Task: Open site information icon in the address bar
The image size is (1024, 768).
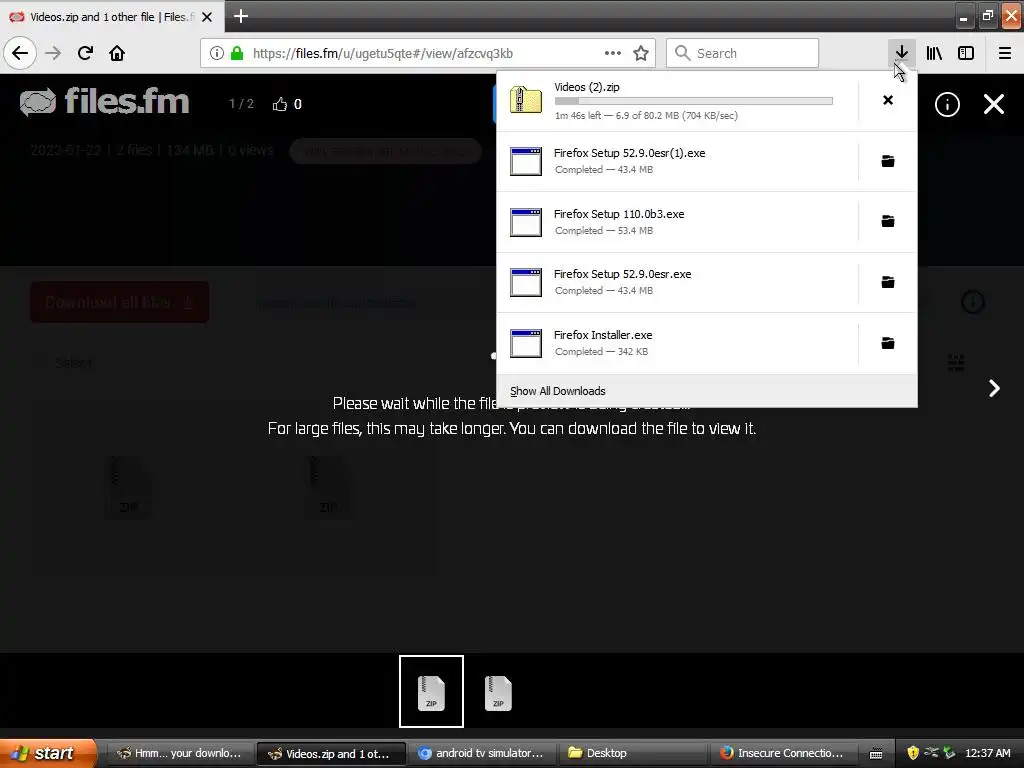Action: (x=217, y=54)
